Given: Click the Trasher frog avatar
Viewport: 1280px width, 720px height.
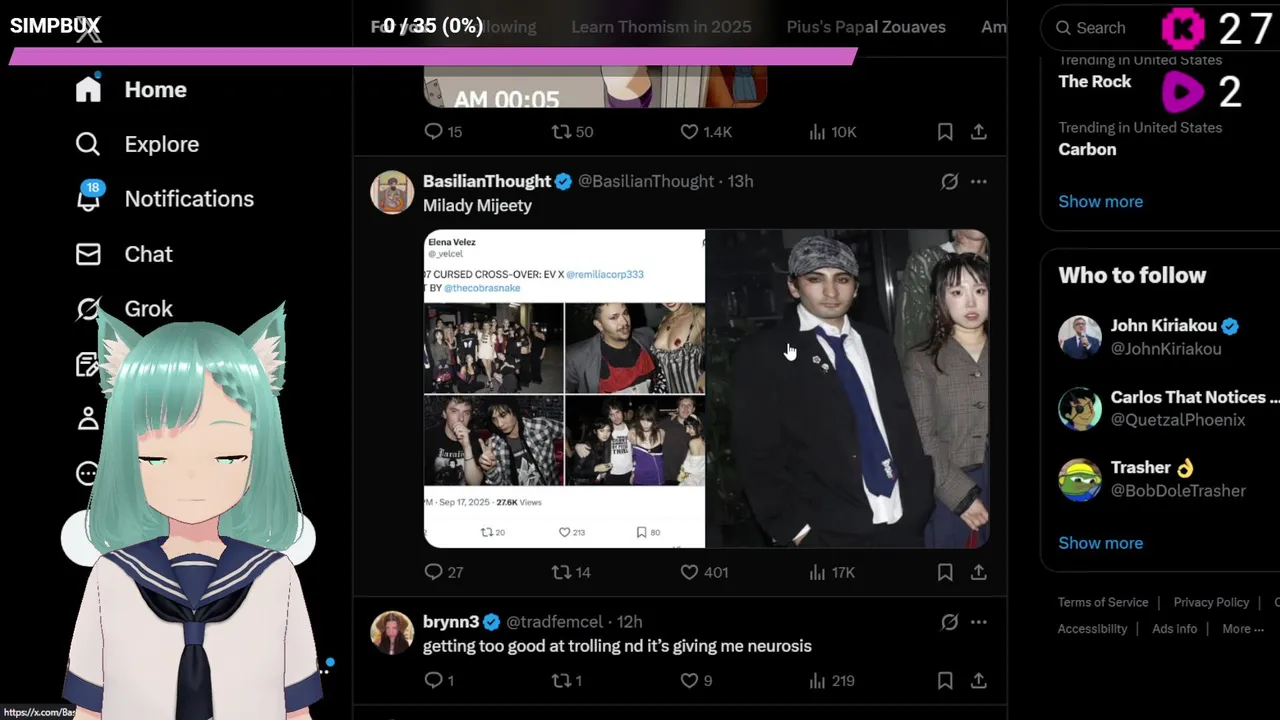Looking at the screenshot, I should [1080, 479].
